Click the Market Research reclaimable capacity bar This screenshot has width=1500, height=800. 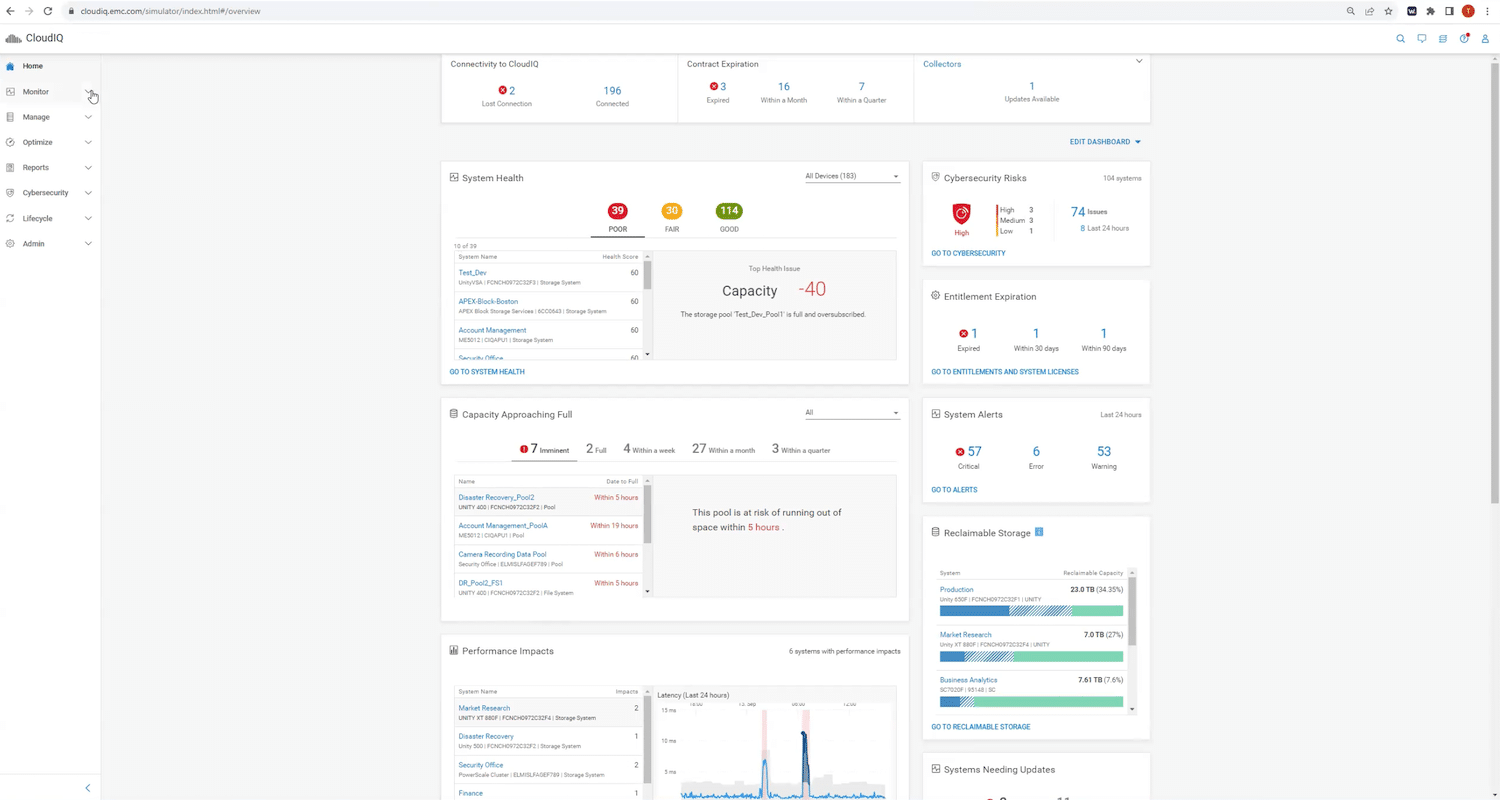tap(1031, 657)
